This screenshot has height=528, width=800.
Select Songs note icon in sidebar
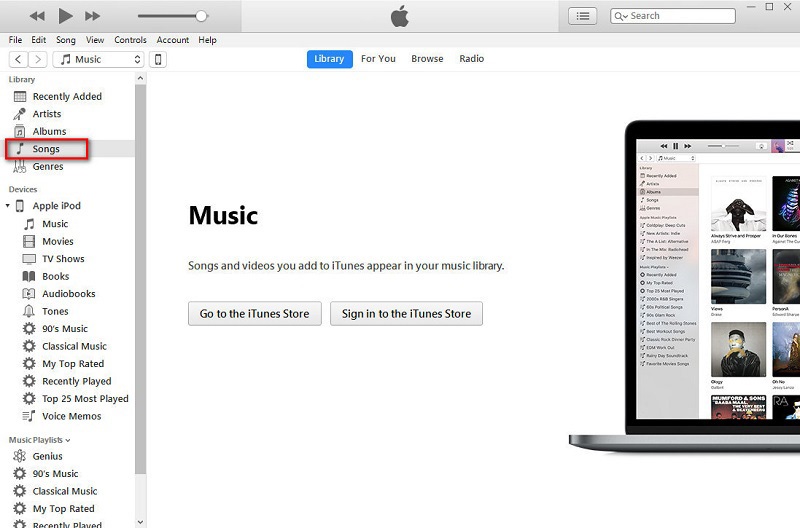(20, 148)
